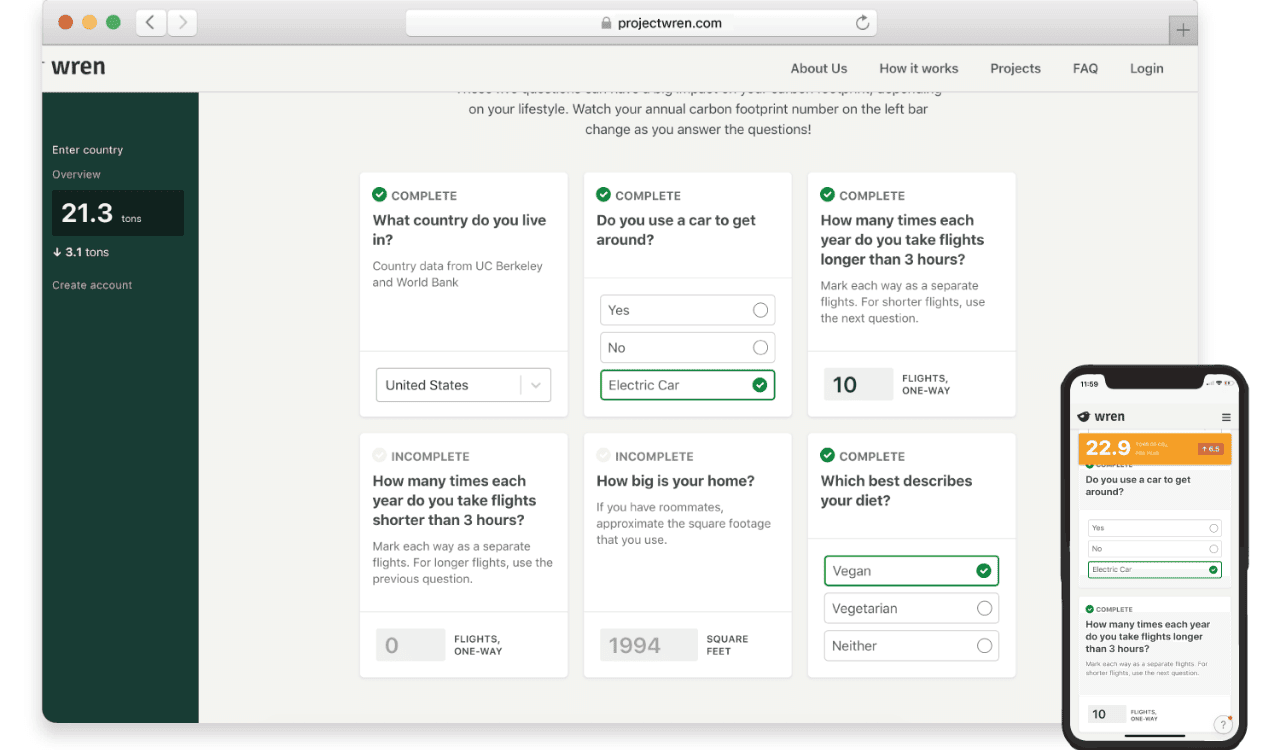Viewport: 1280px width, 750px height.
Task: Go to the Projects page
Action: pos(1015,69)
